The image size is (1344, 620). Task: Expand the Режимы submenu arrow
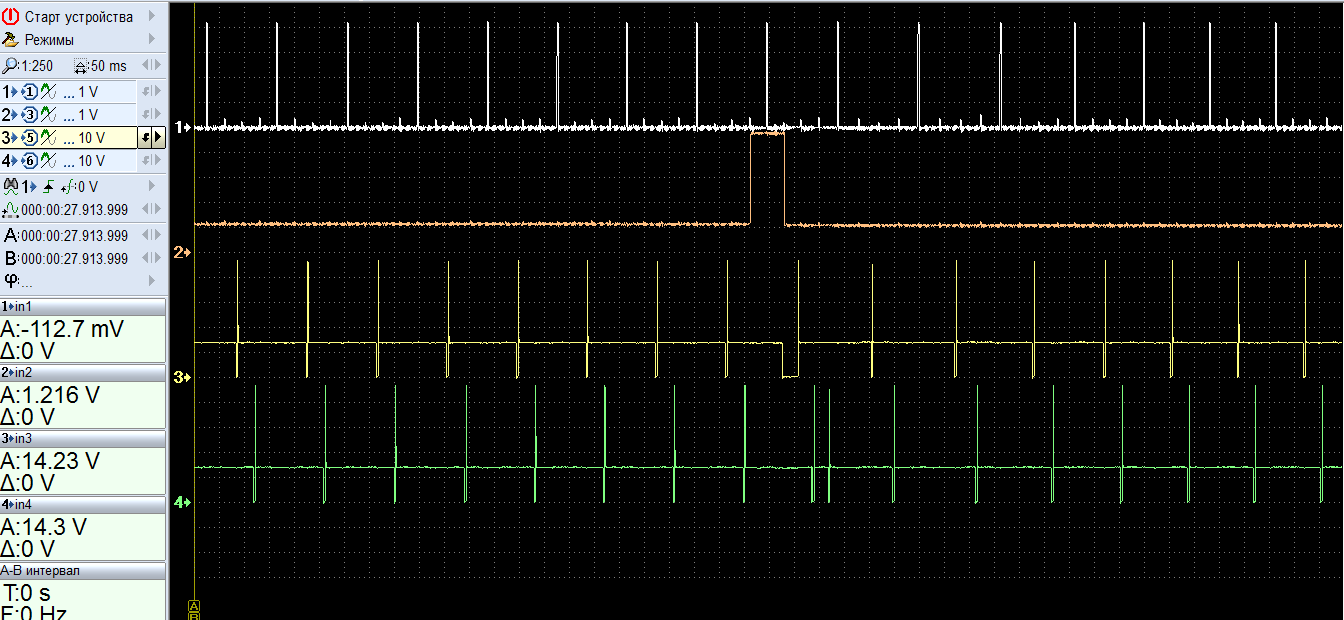coord(152,40)
